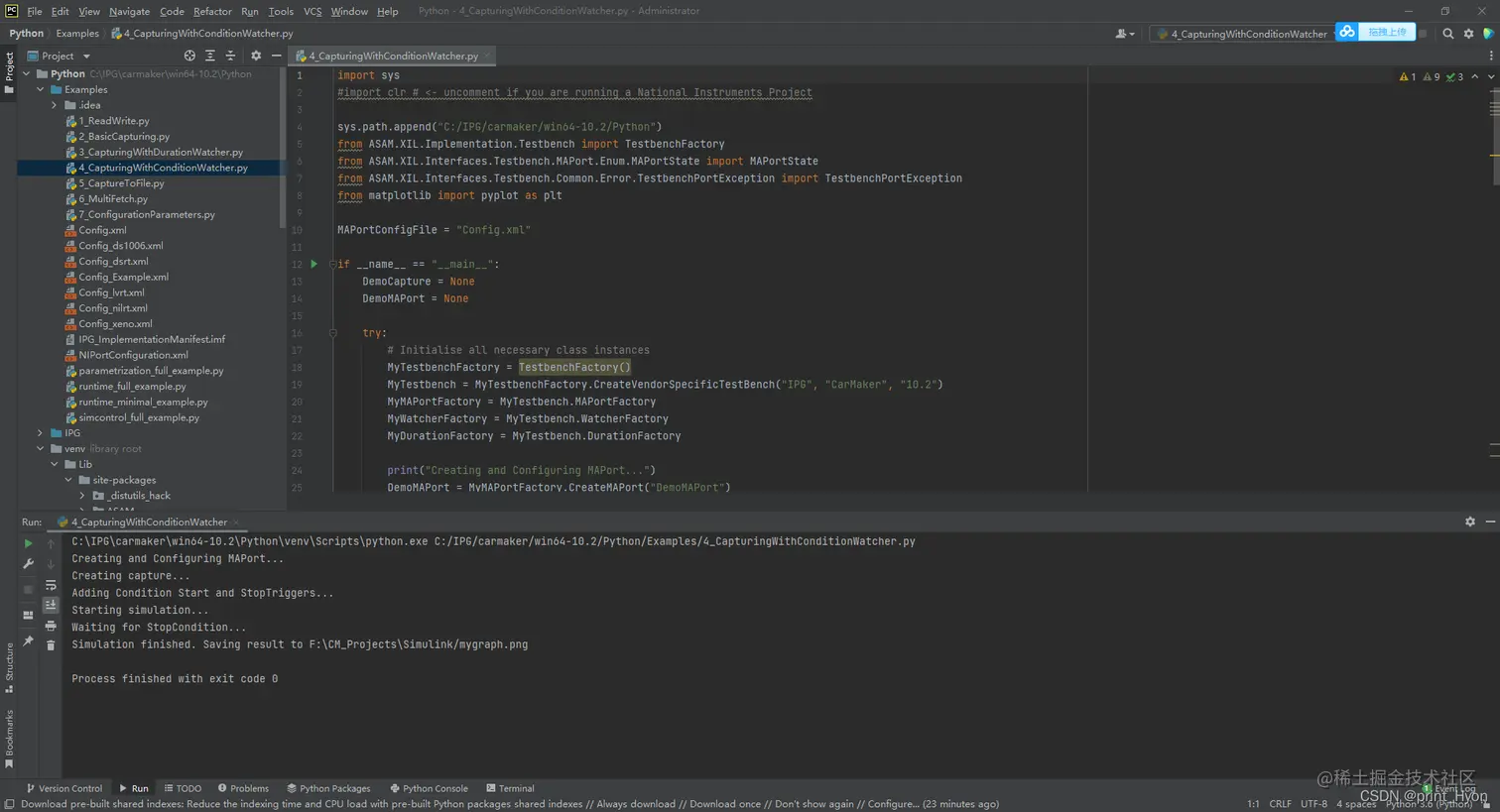Collapse the Python root folder
Viewport: 1500px width, 812px height.
(x=27, y=73)
